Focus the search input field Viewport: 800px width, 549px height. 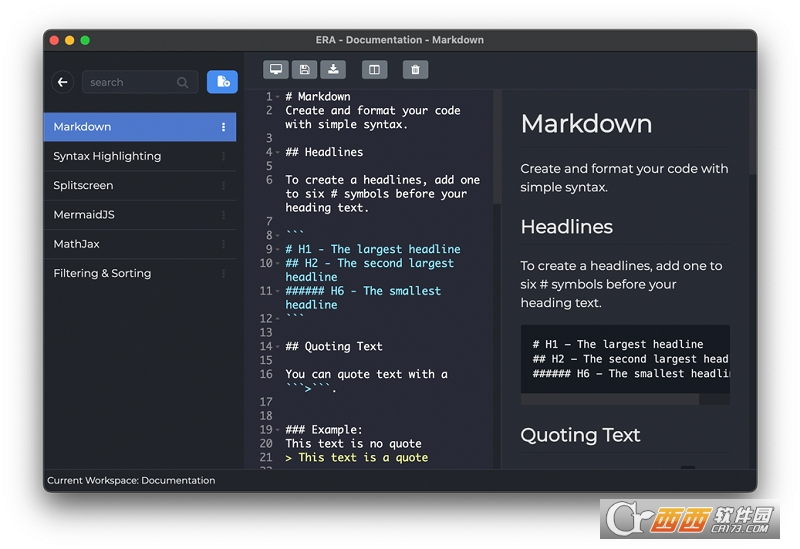[x=140, y=82]
